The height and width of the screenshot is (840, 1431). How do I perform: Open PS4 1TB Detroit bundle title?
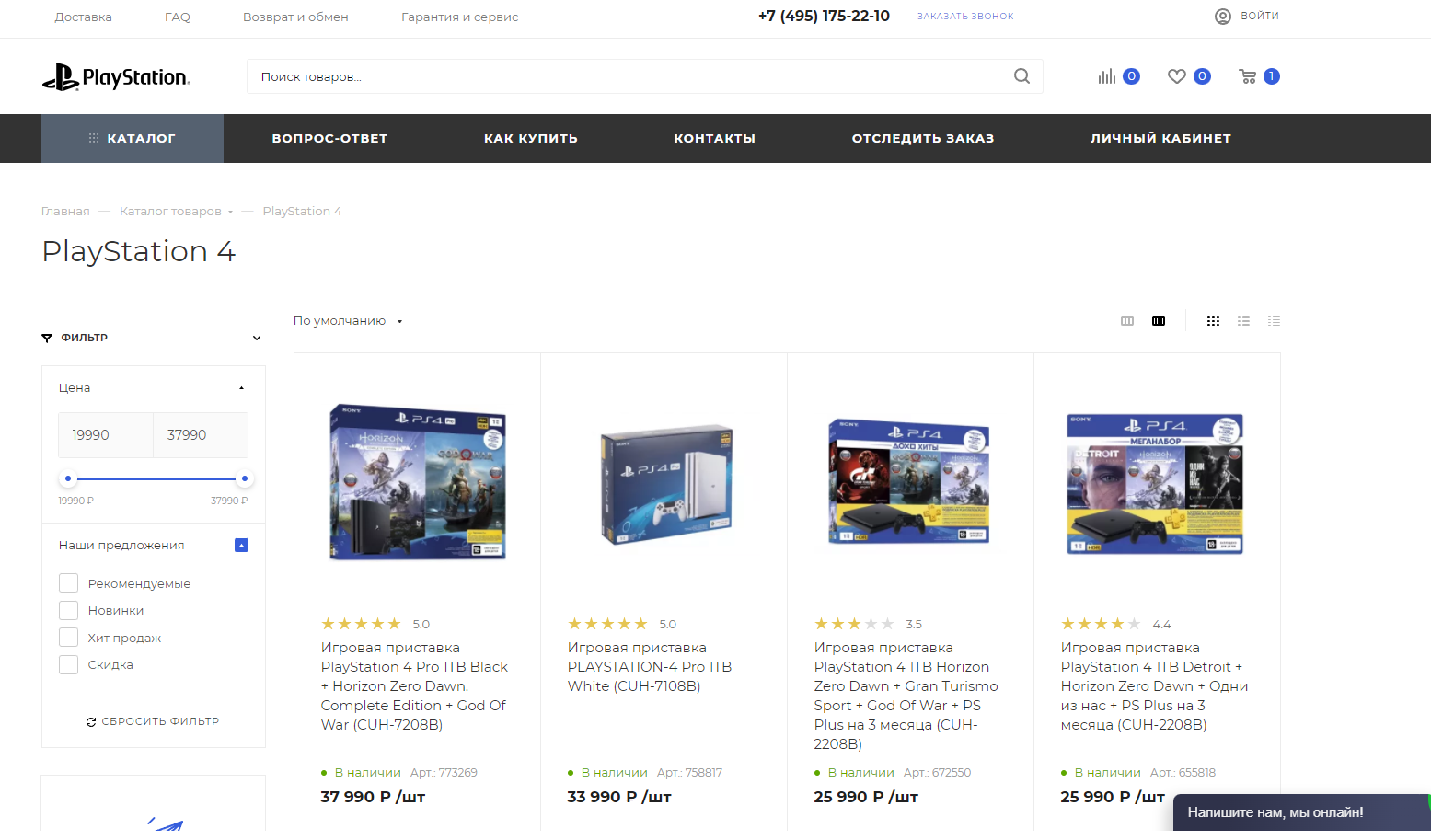pyautogui.click(x=1154, y=686)
